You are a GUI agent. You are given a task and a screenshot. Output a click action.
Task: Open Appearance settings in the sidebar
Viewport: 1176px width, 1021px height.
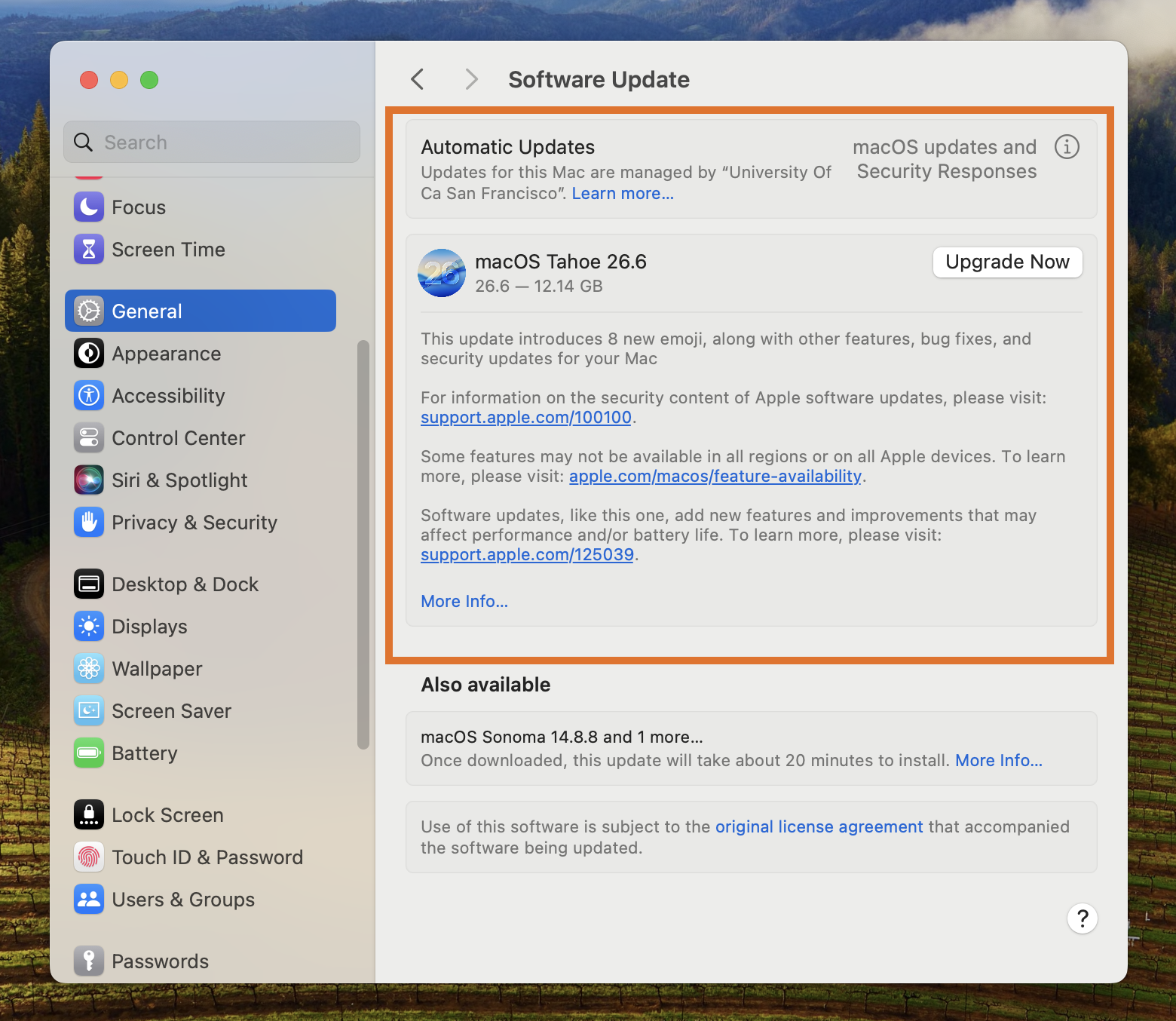(x=200, y=354)
